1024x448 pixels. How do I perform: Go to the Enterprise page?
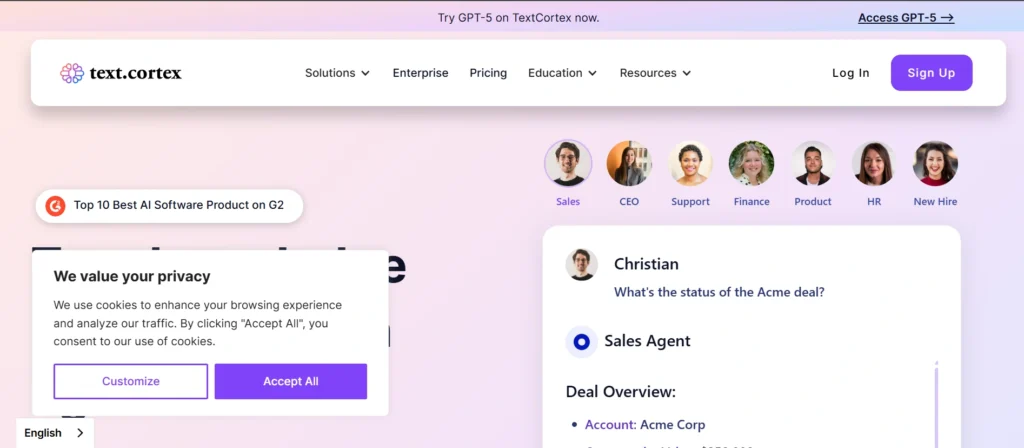pyautogui.click(x=421, y=73)
